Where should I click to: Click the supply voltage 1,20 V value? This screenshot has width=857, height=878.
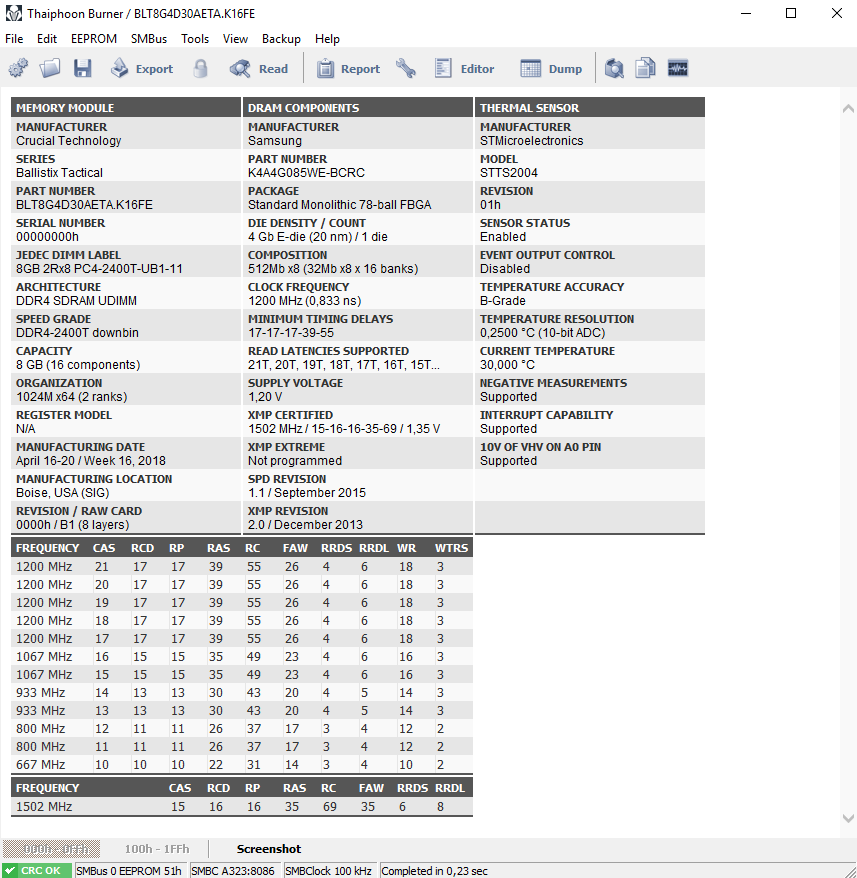click(x=265, y=396)
